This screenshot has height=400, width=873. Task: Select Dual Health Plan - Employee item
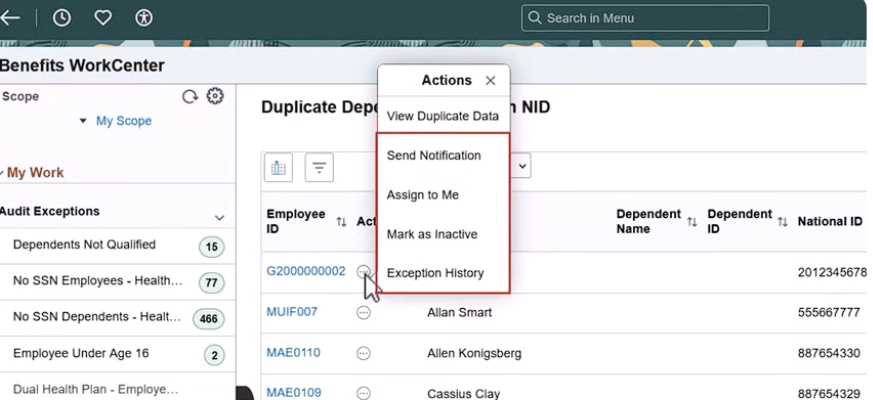pos(95,389)
